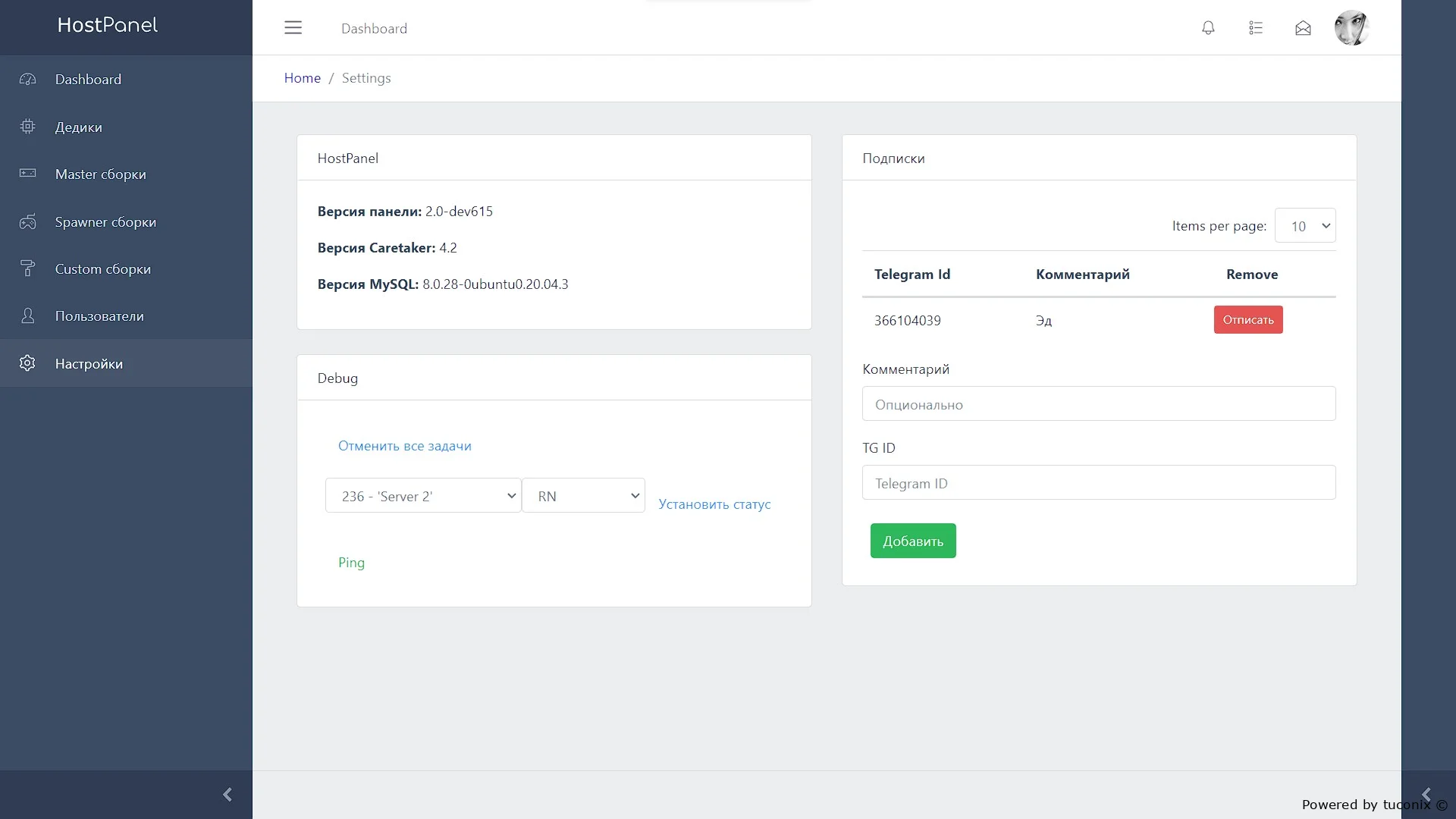This screenshot has height=819, width=1456.
Task: Go to Custom сборки menu item
Action: (x=102, y=269)
